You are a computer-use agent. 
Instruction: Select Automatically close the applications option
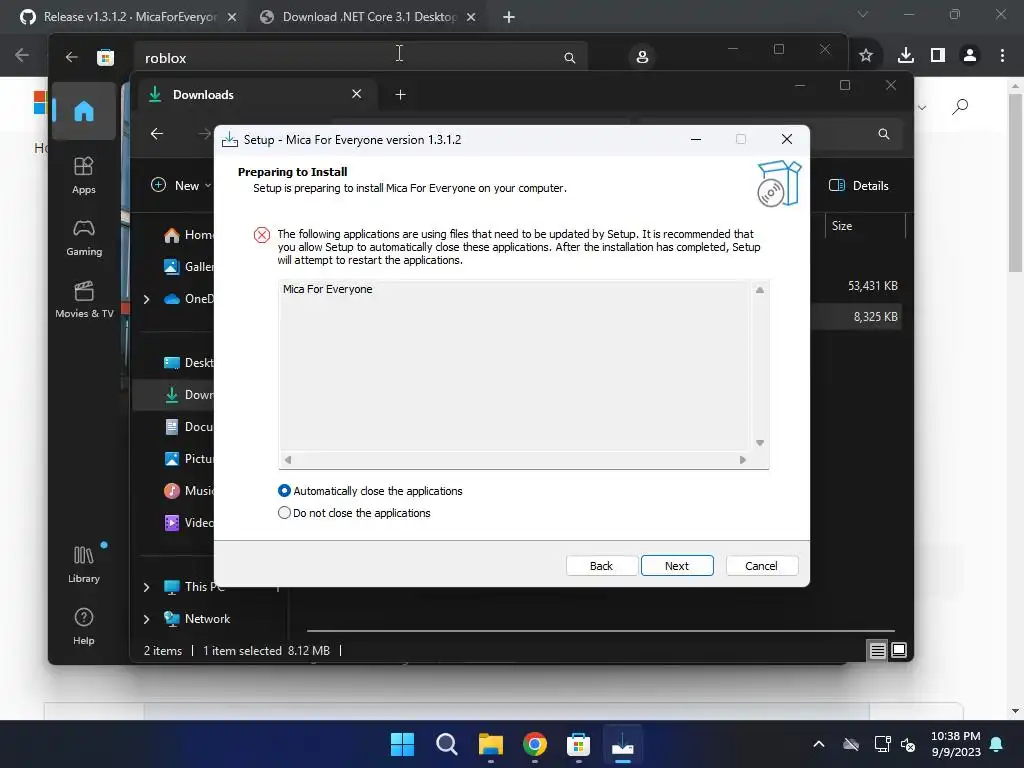click(370, 490)
